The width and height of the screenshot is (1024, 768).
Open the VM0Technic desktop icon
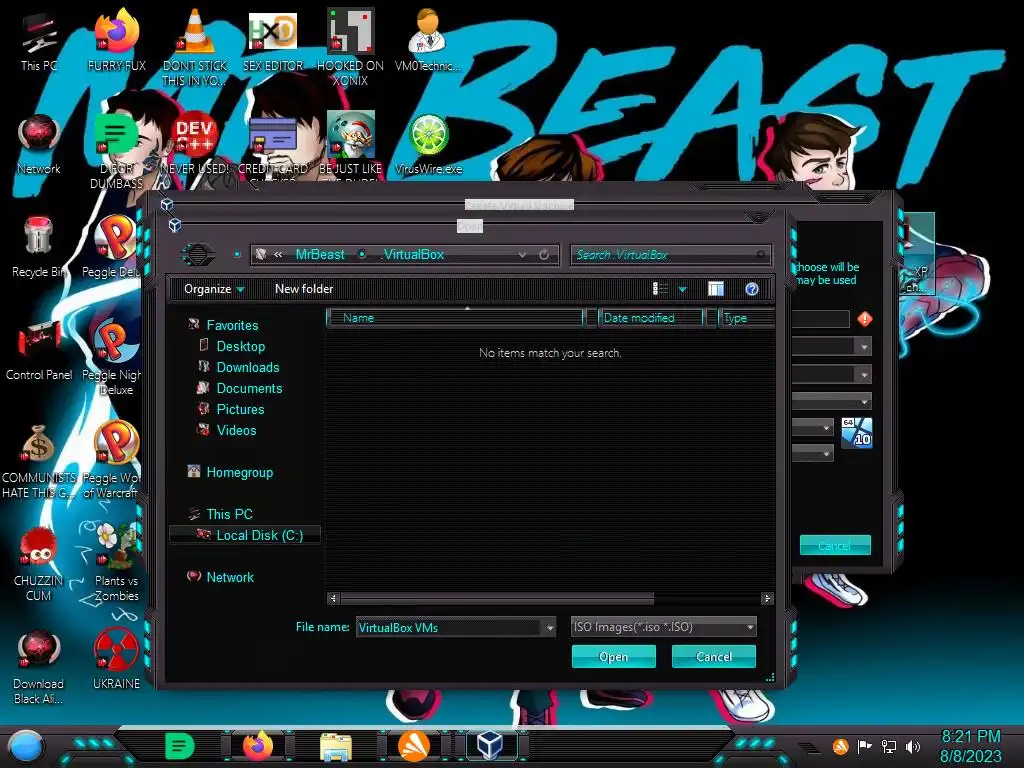click(x=428, y=40)
